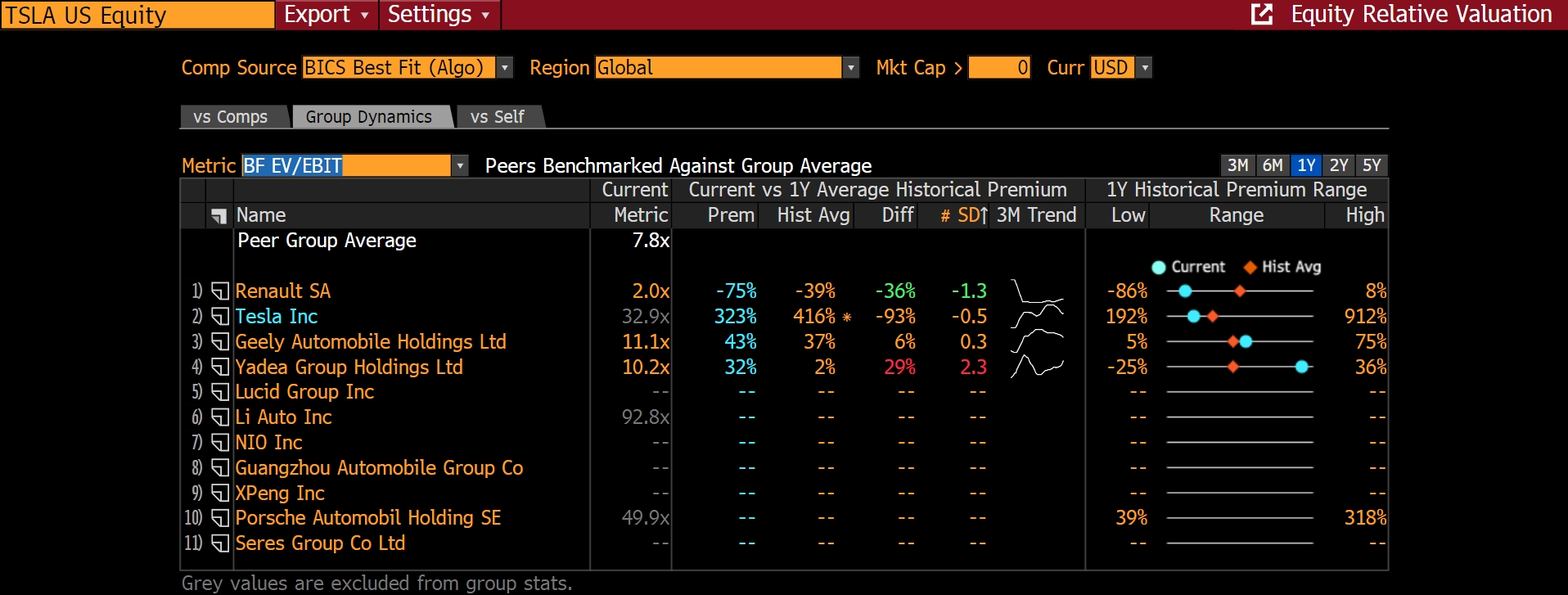Select the 6M time range

point(1273,165)
